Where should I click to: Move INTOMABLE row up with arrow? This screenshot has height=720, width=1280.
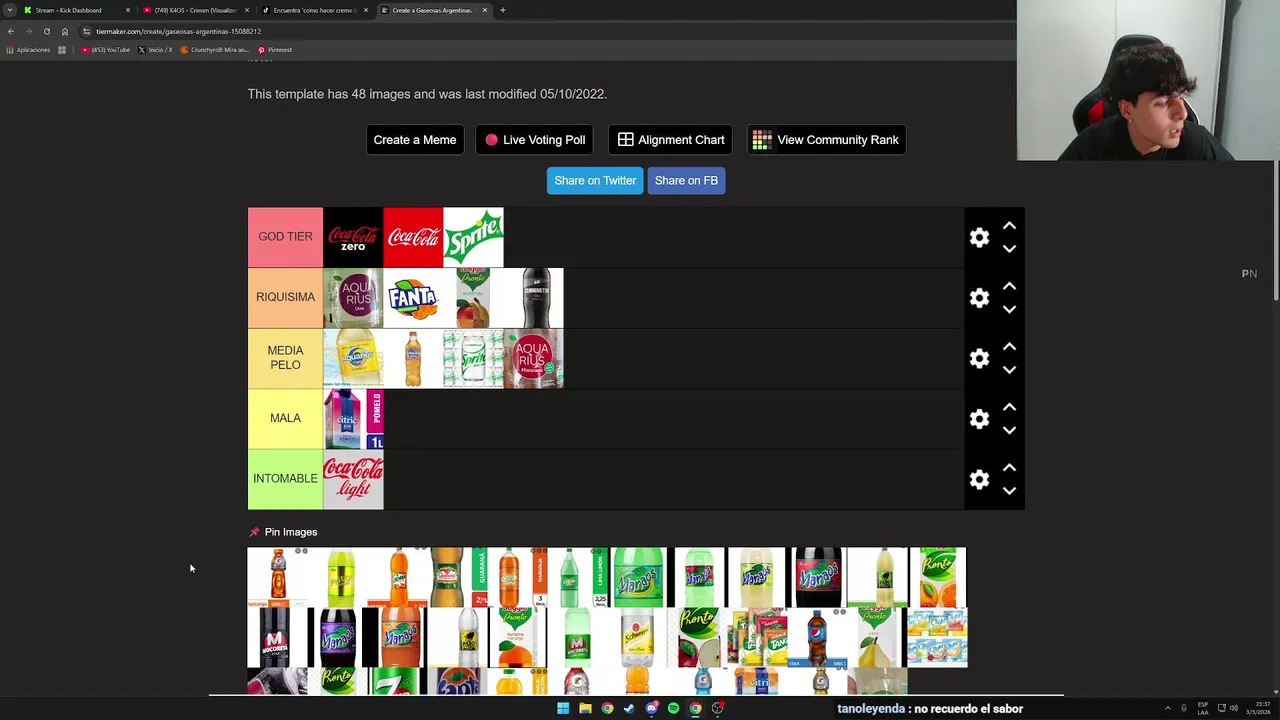coord(1009,467)
